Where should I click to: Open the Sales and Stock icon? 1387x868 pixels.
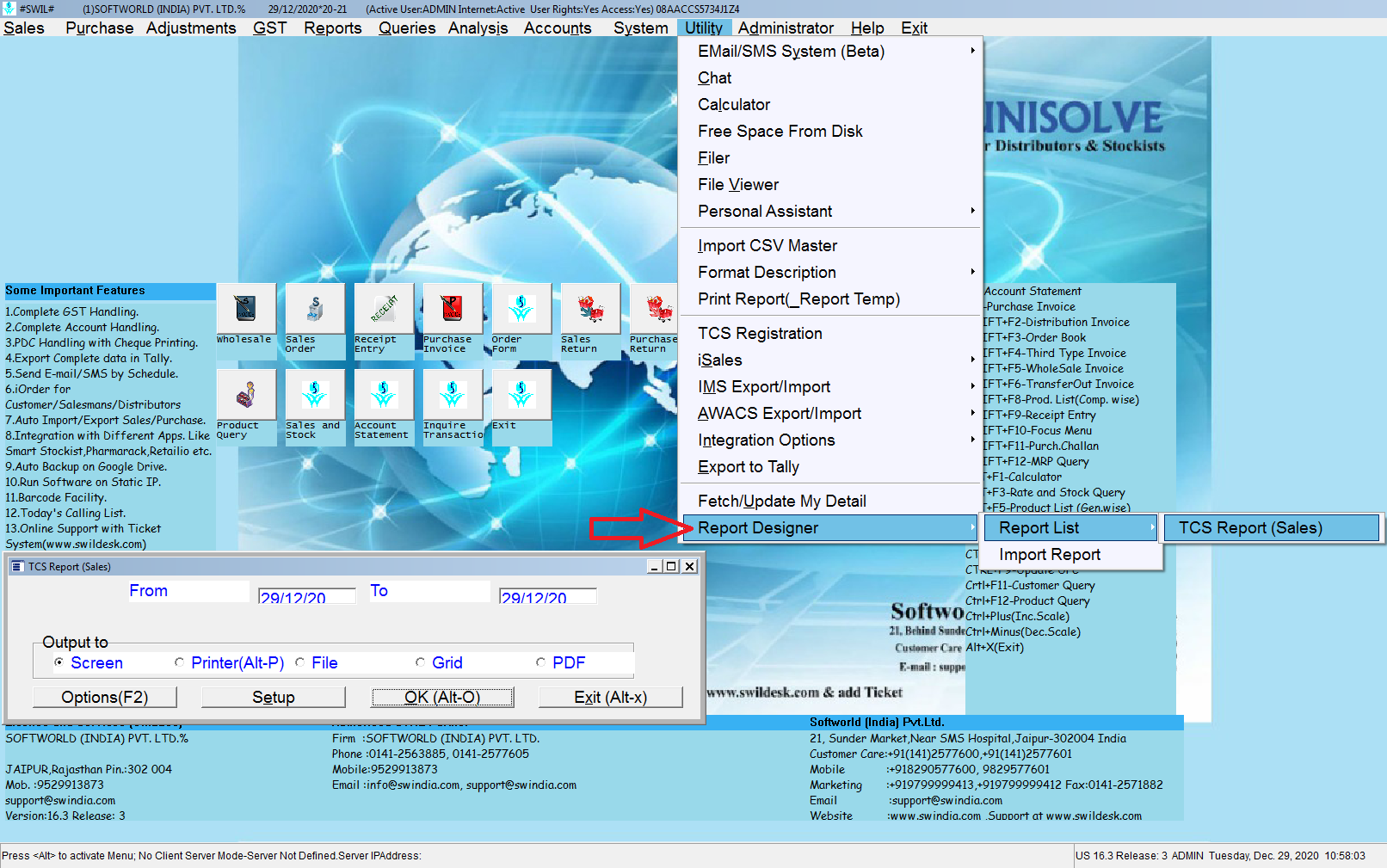[x=315, y=395]
